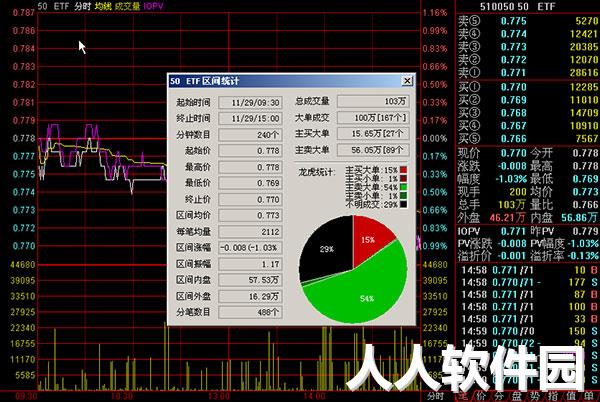Click the 区间均价 field showing 0.773

click(251, 215)
